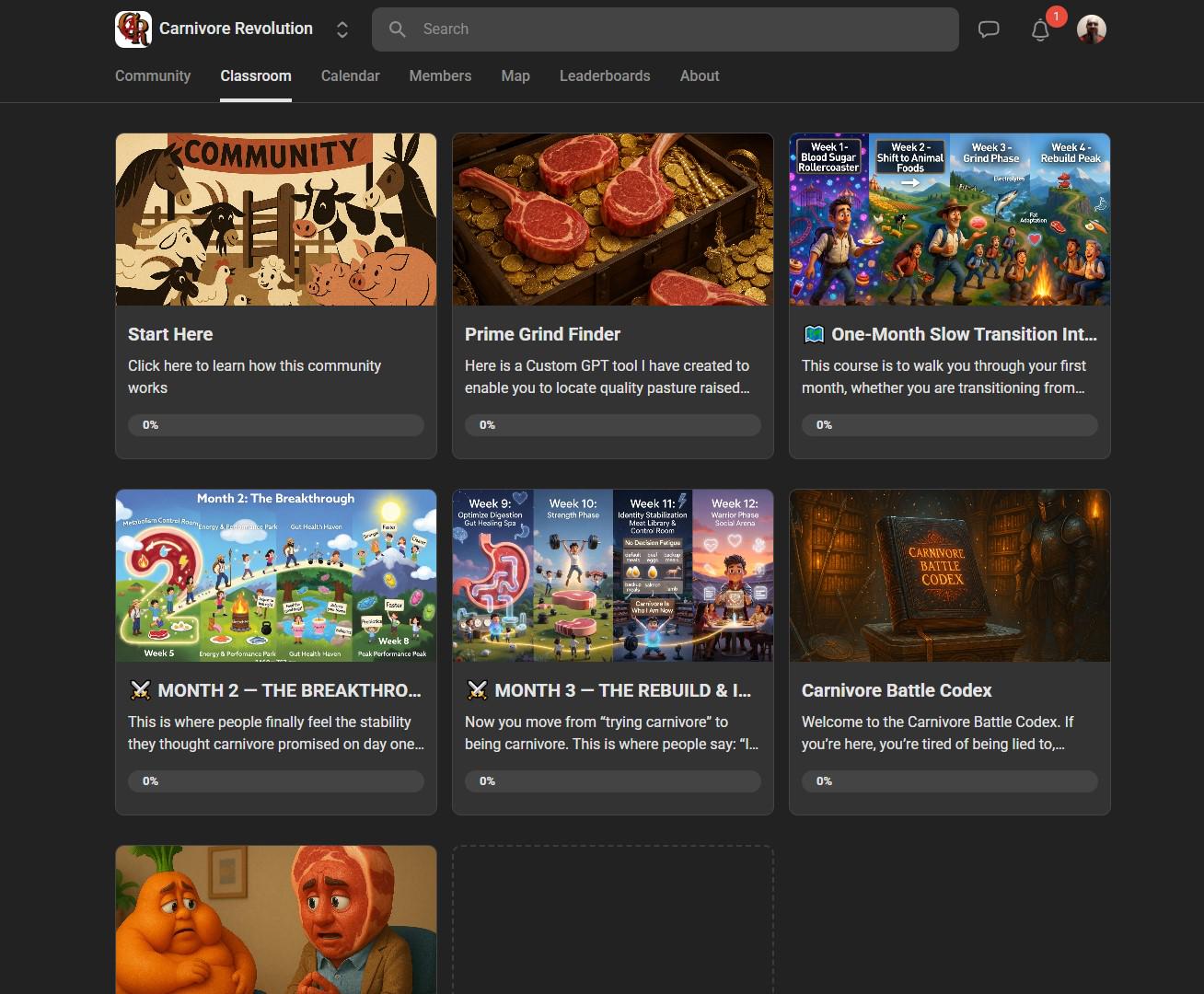Click the magnifier icon in search bar
The height and width of the screenshot is (994, 1204).
[398, 29]
